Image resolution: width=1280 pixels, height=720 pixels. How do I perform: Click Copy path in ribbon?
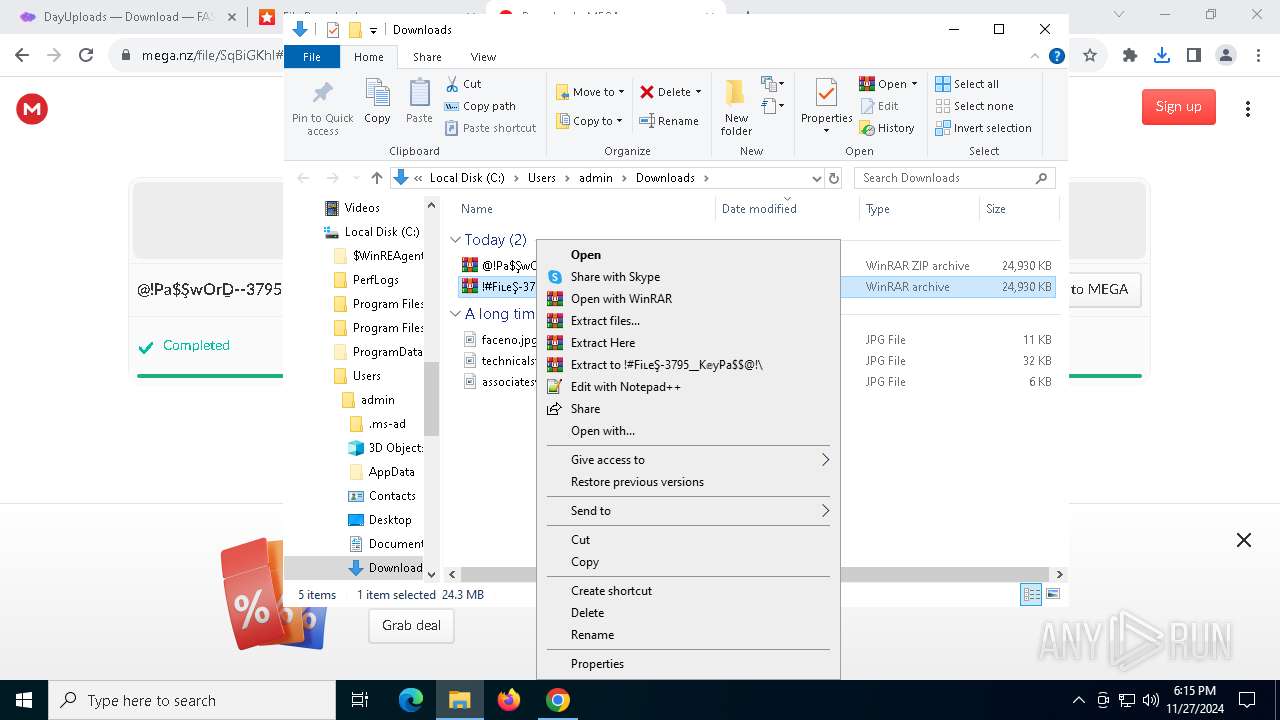tap(480, 106)
